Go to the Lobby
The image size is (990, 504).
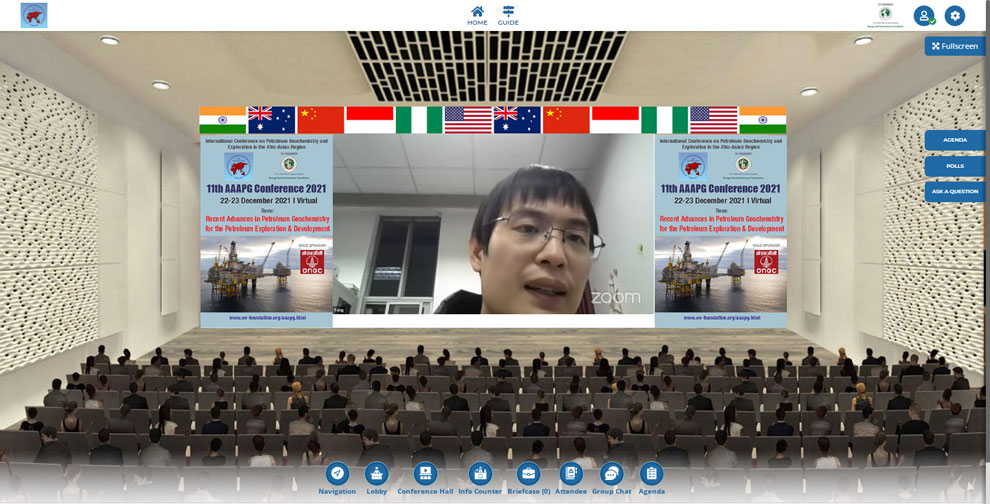[x=377, y=479]
